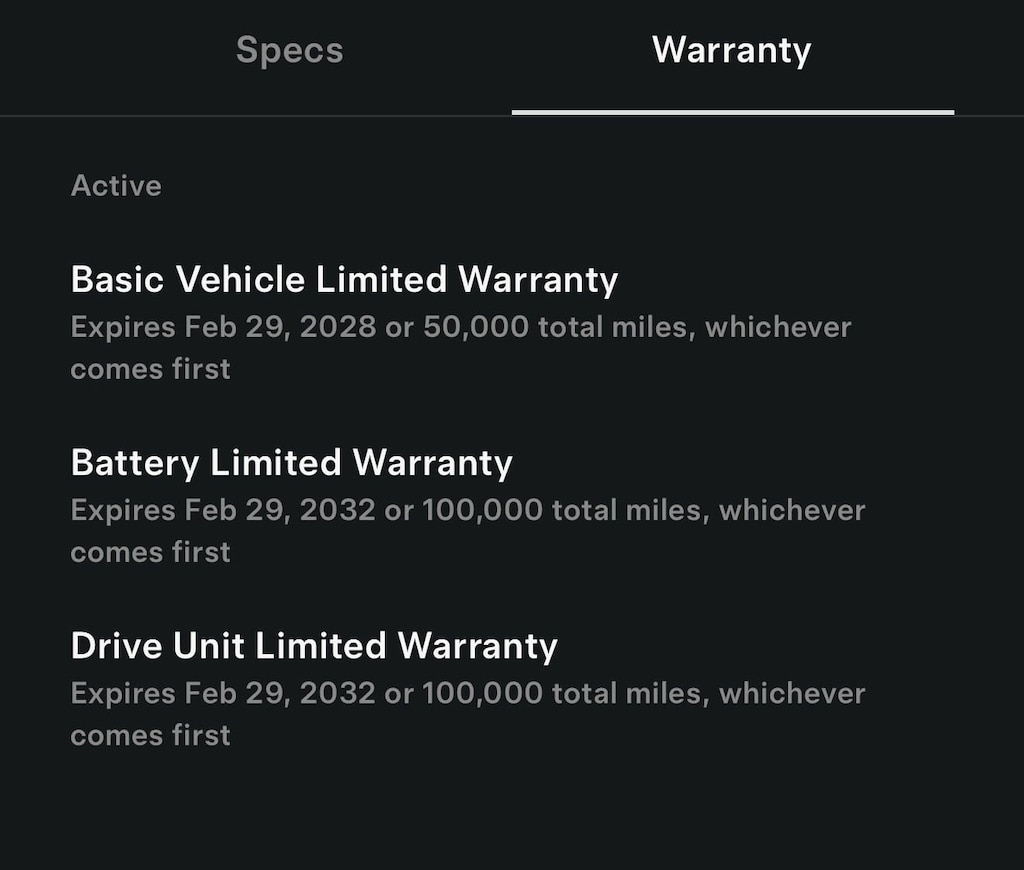The image size is (1024, 870).
Task: Click "whichever" in Drive Unit warranty description
Action: [x=792, y=694]
